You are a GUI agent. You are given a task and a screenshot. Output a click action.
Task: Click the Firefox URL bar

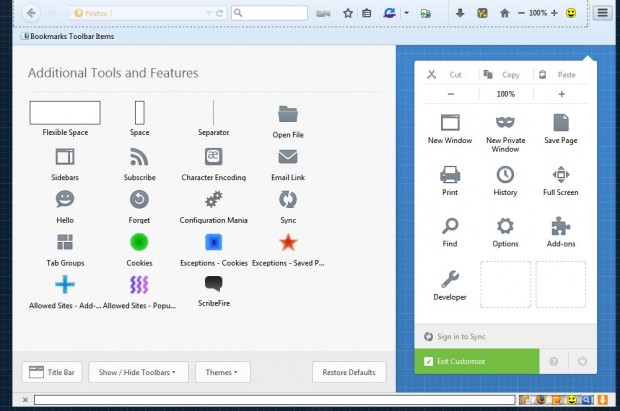click(148, 13)
